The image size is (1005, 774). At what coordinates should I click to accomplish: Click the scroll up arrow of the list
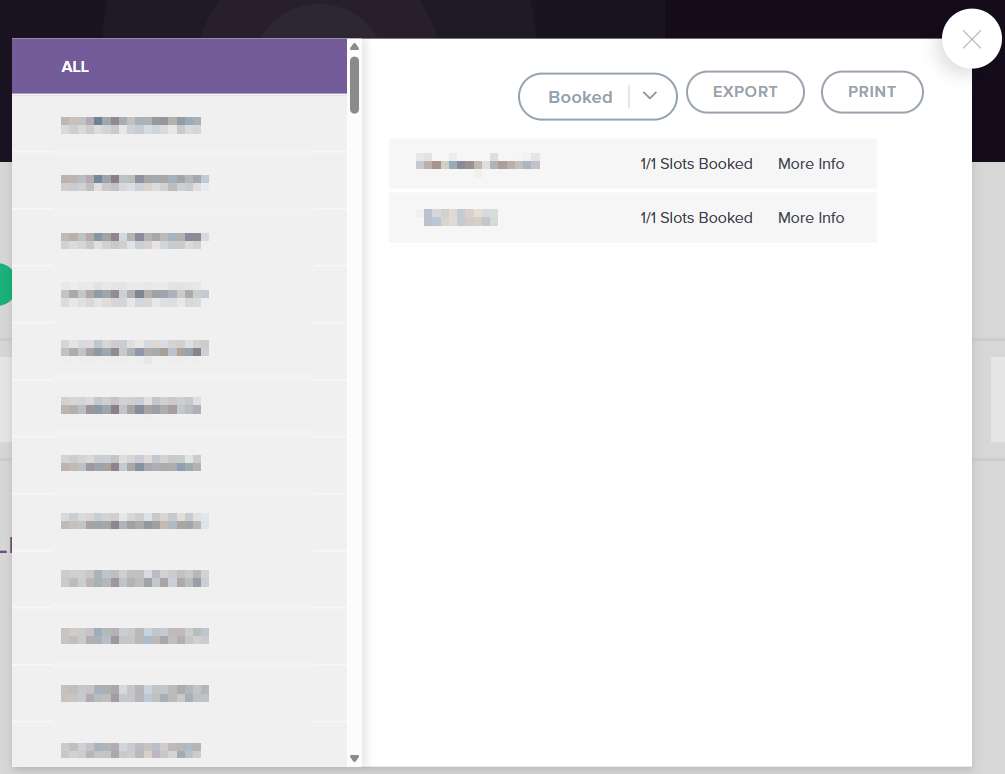354,46
